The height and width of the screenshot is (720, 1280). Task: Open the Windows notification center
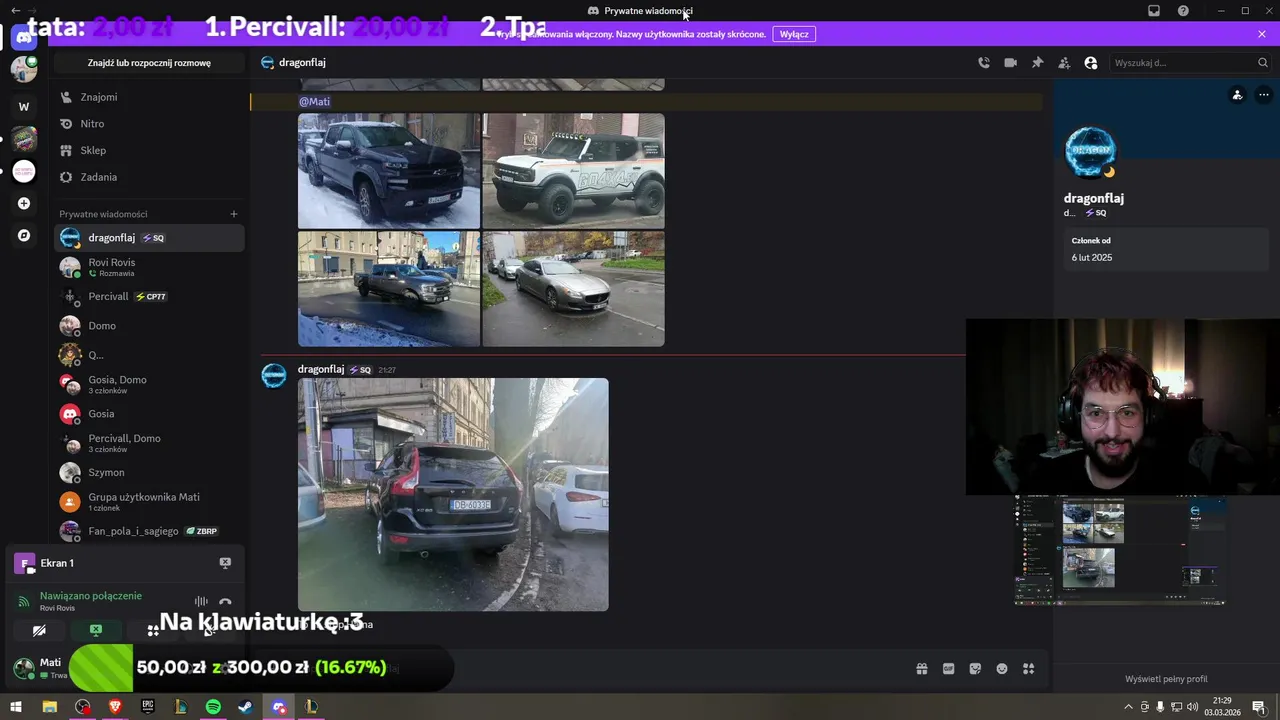[x=1259, y=707]
